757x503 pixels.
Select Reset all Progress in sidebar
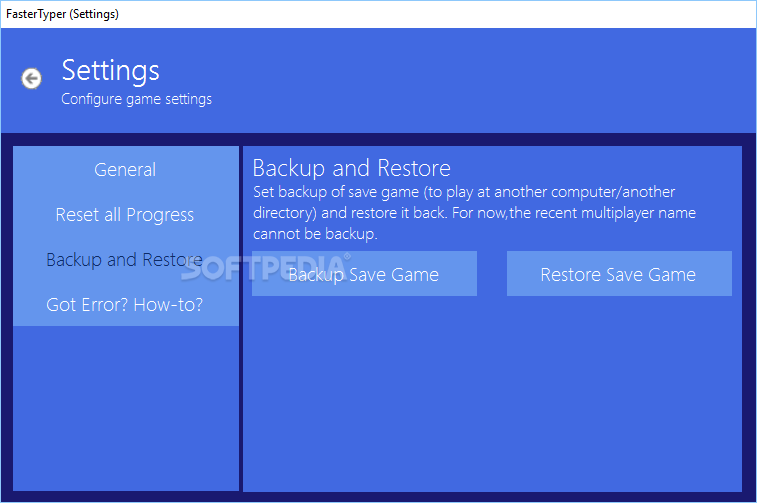pos(125,214)
